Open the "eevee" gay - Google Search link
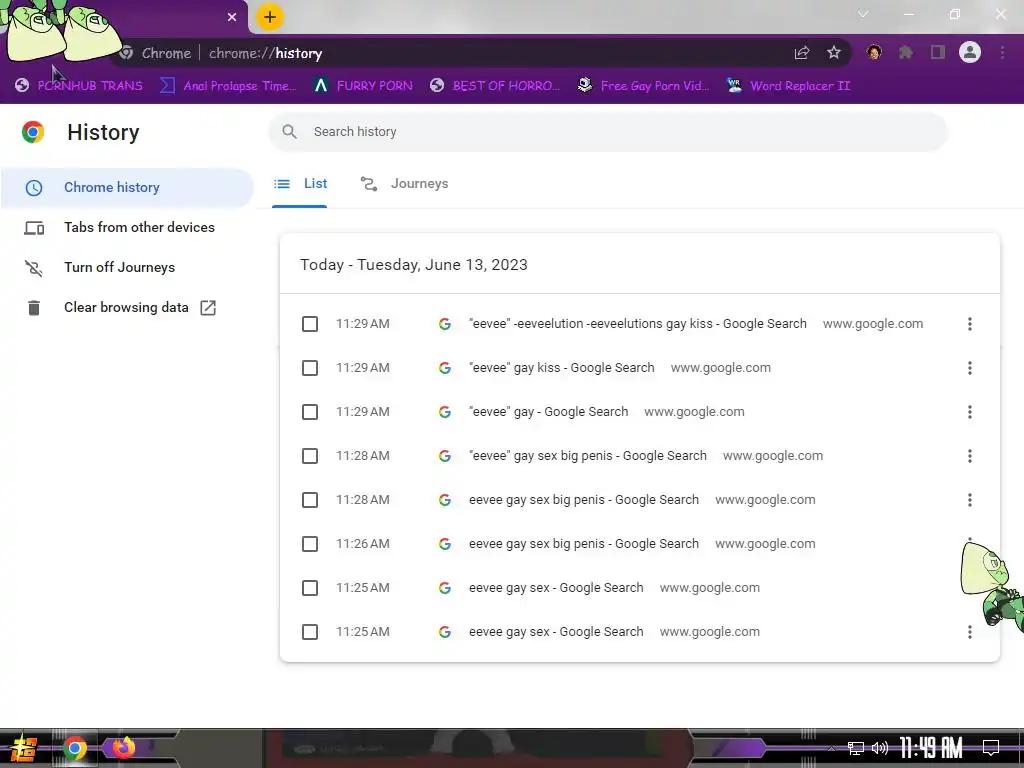 point(549,412)
